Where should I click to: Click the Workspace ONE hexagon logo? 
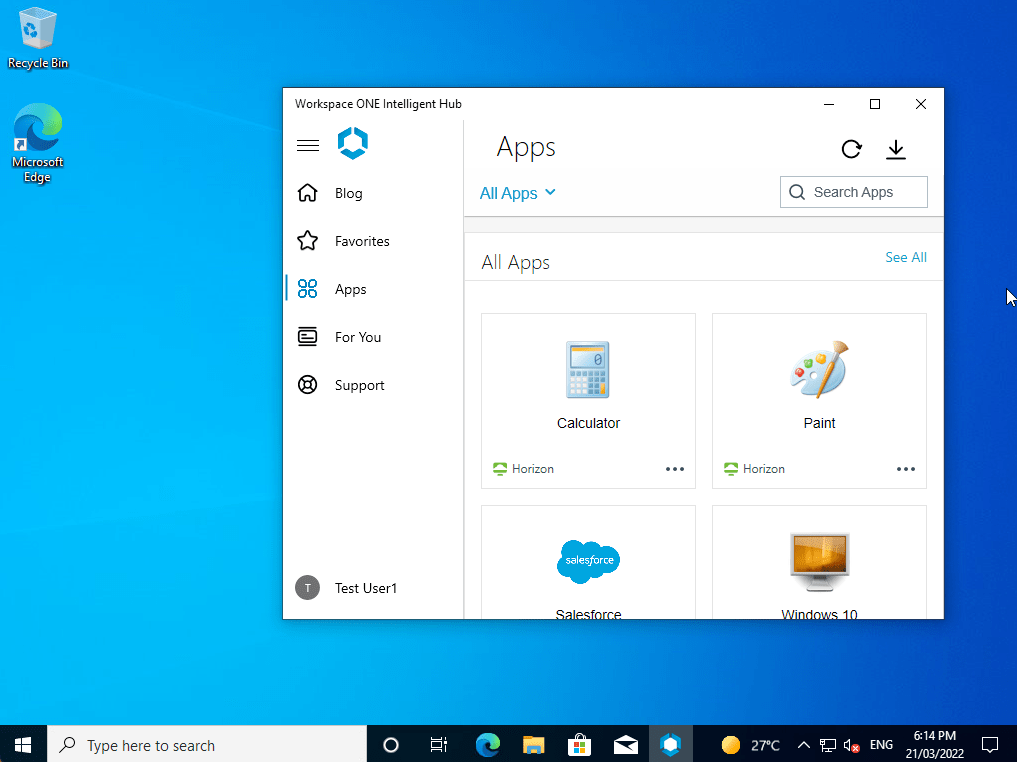[353, 144]
